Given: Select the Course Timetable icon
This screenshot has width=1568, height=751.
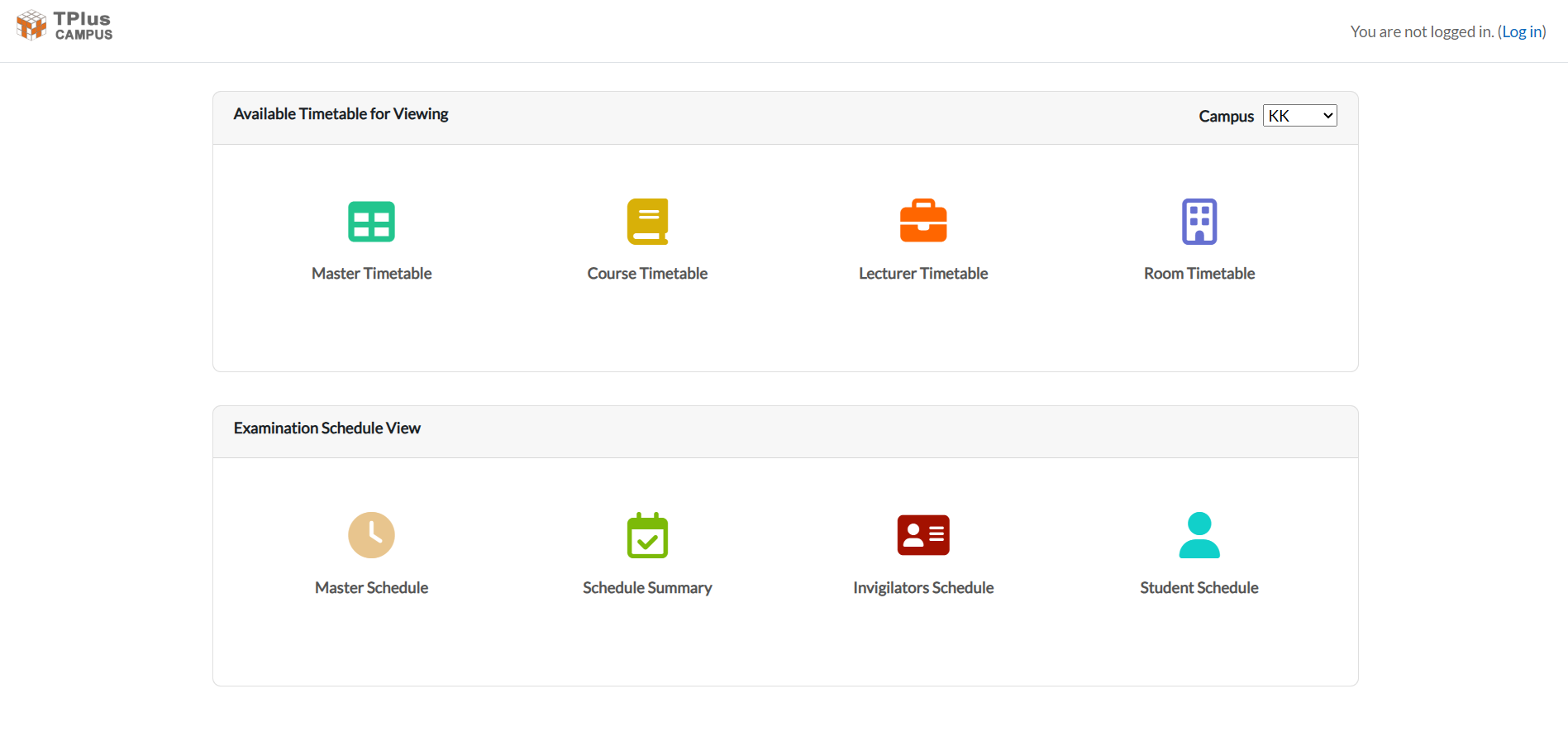Looking at the screenshot, I should click(647, 222).
